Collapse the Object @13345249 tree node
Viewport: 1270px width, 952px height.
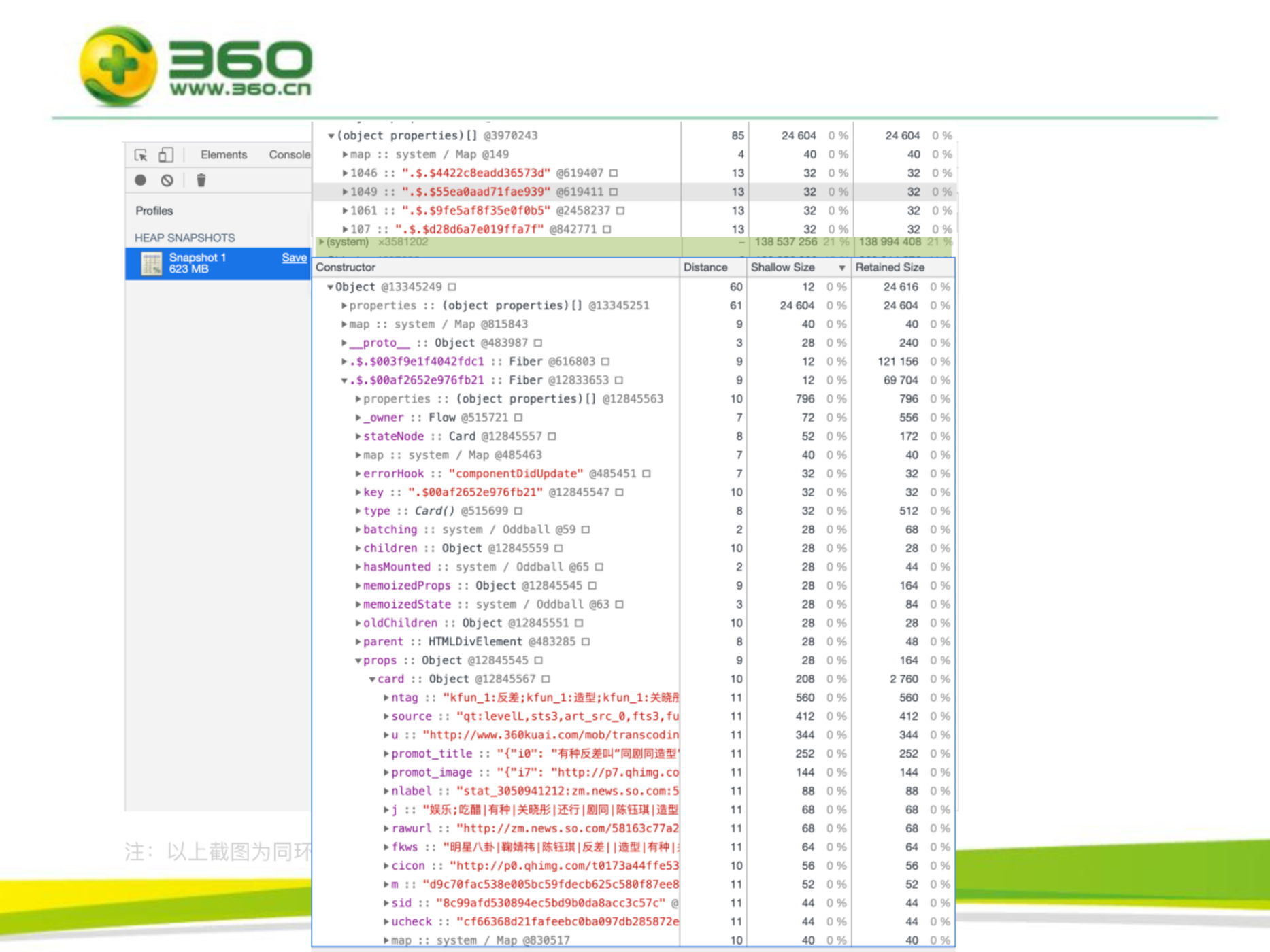pos(330,287)
